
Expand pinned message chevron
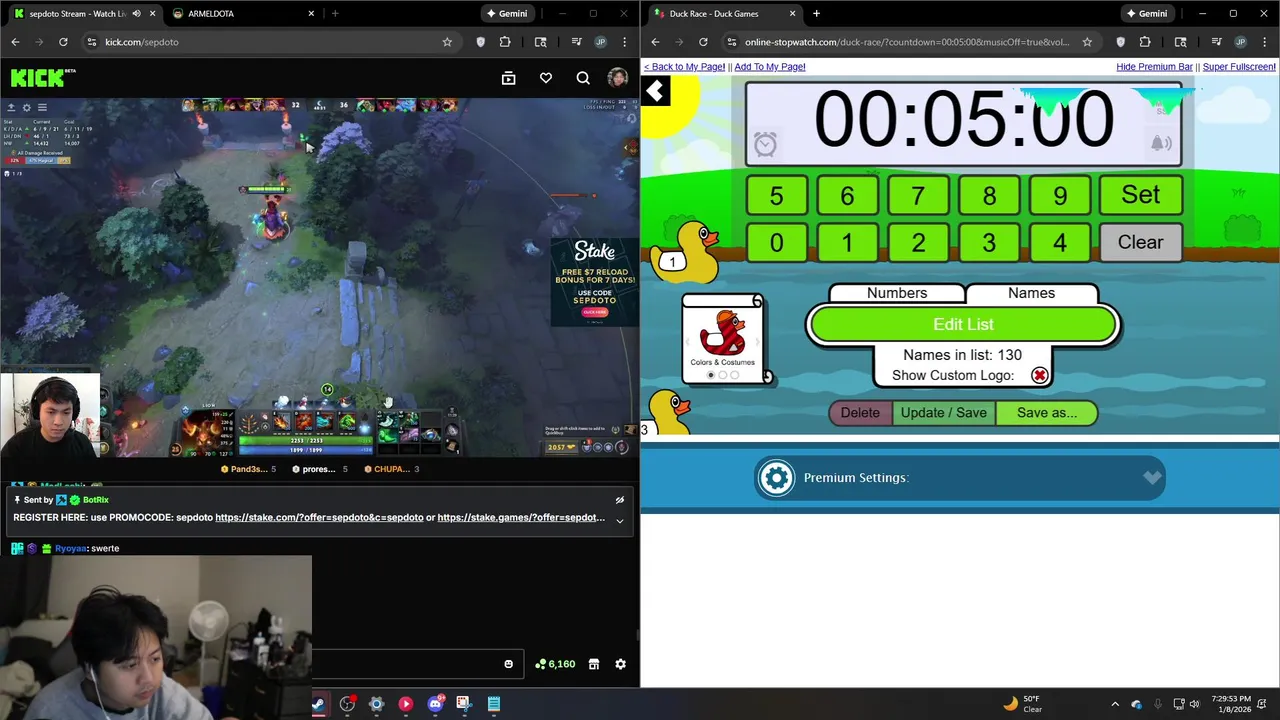click(620, 520)
